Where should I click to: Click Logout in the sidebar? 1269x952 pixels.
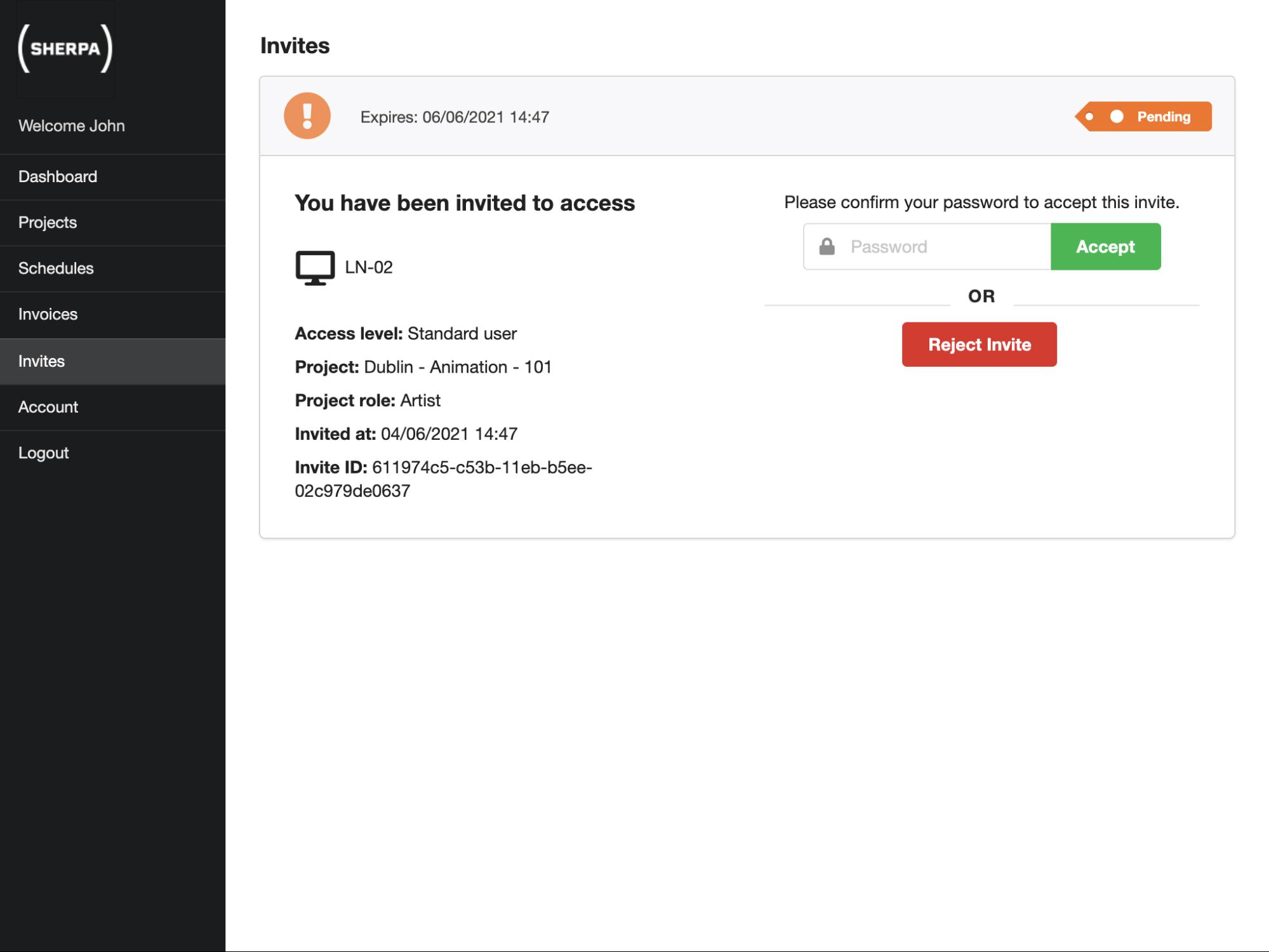(43, 453)
